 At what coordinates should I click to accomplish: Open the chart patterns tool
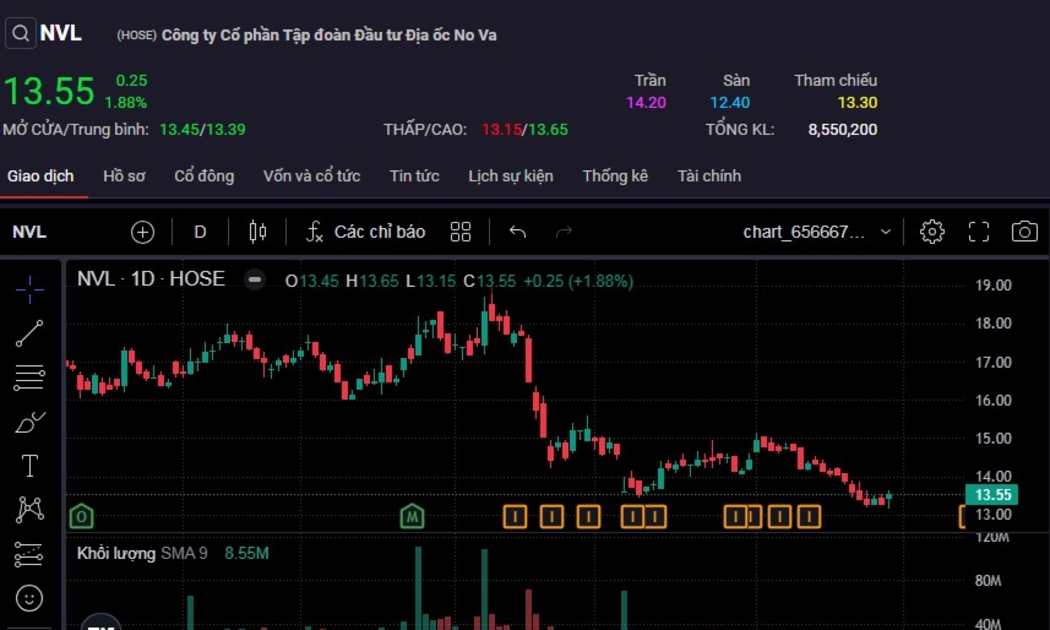click(x=30, y=510)
